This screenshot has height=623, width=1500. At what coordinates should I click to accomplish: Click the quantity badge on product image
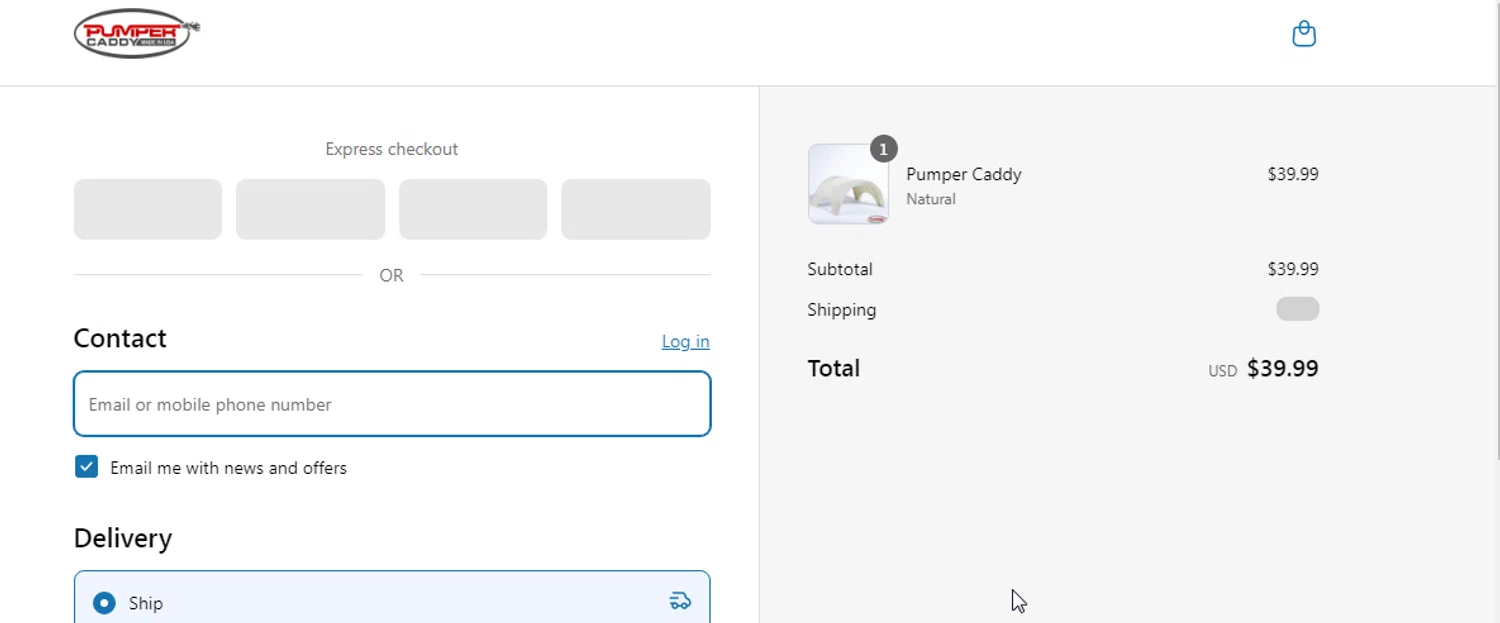click(883, 149)
